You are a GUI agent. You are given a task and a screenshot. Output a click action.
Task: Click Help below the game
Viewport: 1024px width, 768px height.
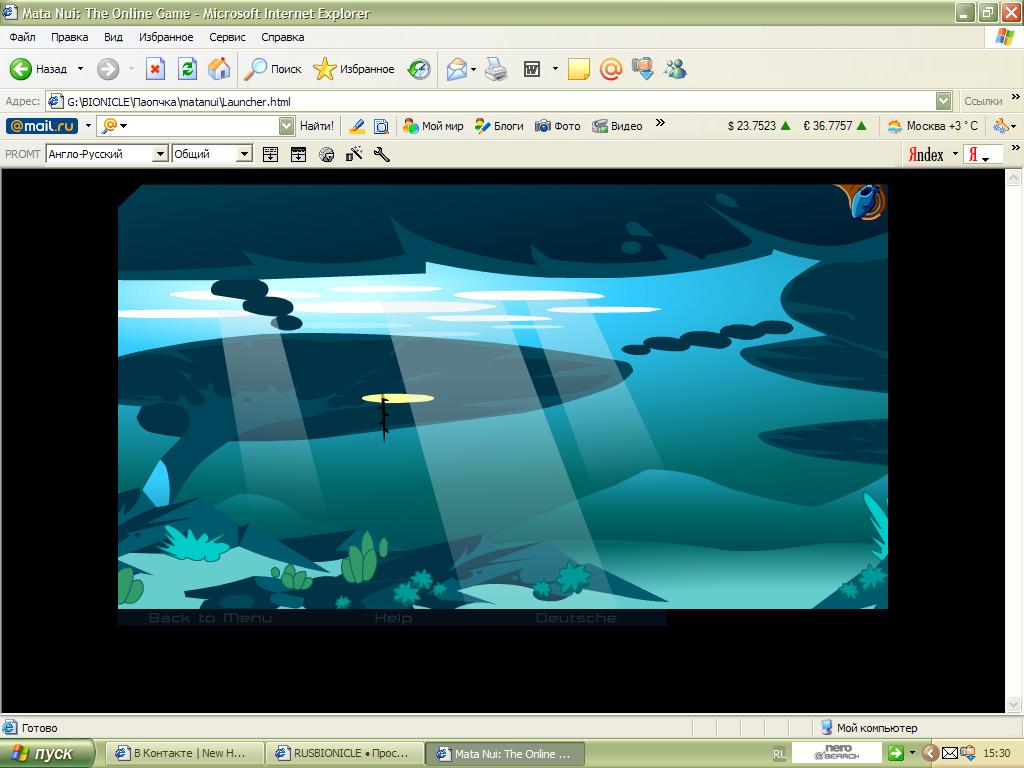click(x=393, y=618)
